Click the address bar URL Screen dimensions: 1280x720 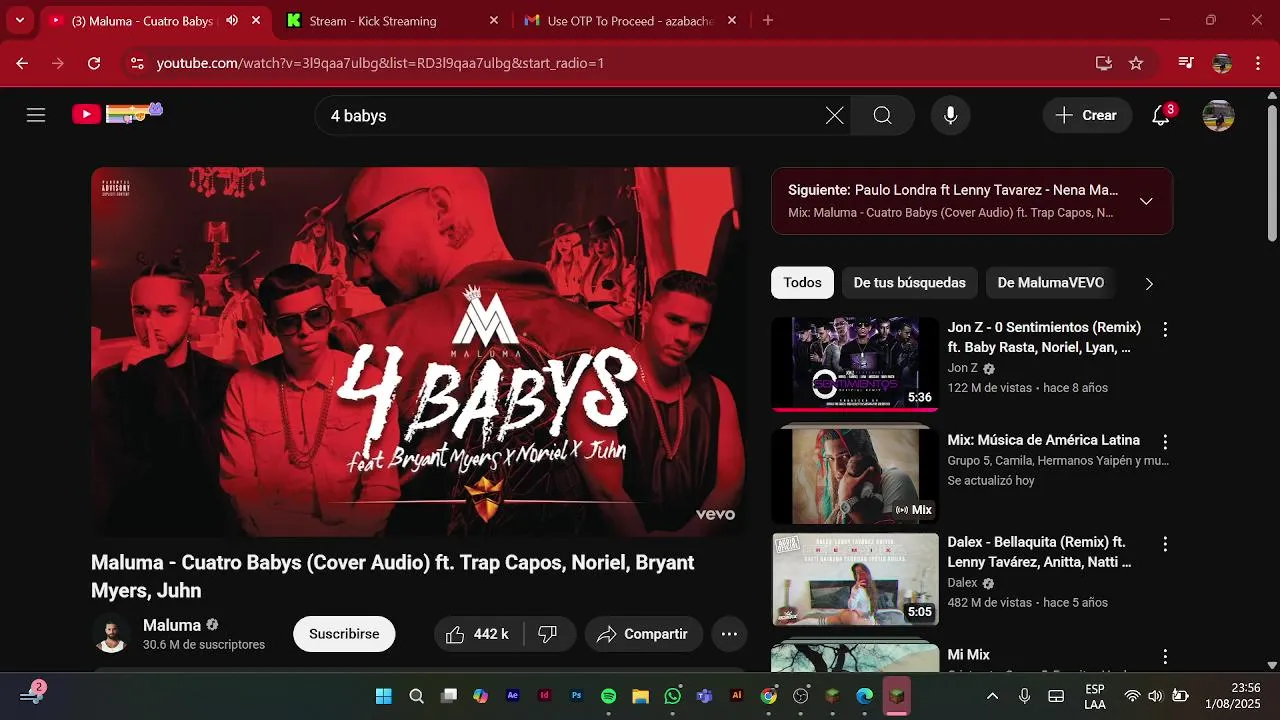coord(380,63)
